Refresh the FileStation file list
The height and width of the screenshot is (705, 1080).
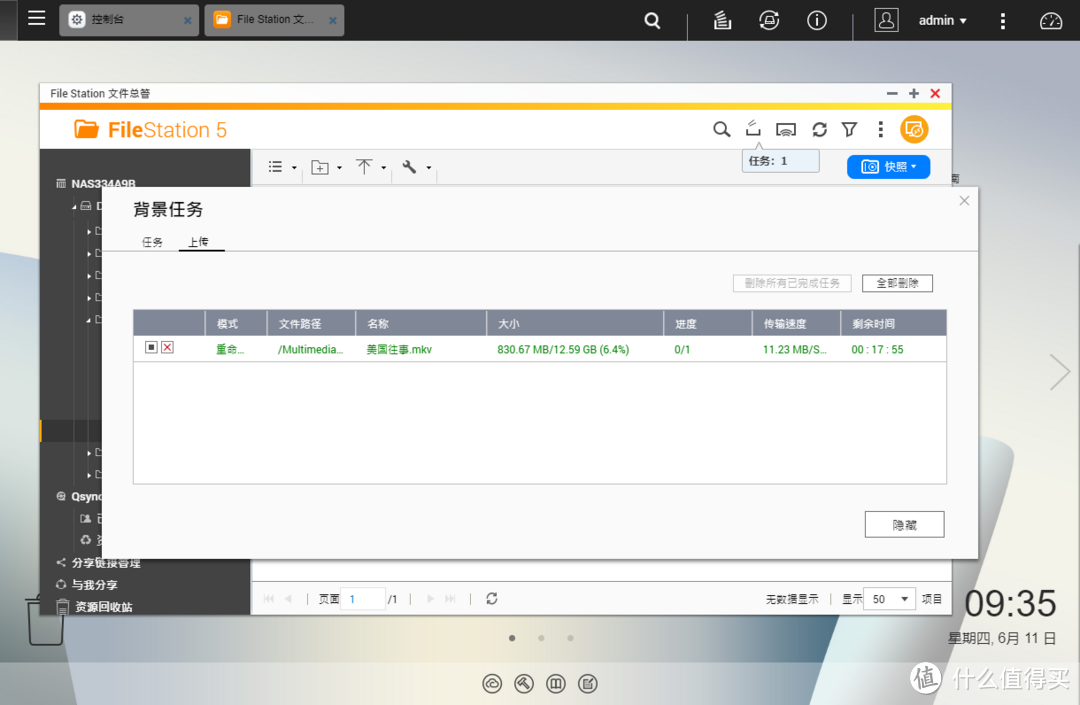click(819, 129)
